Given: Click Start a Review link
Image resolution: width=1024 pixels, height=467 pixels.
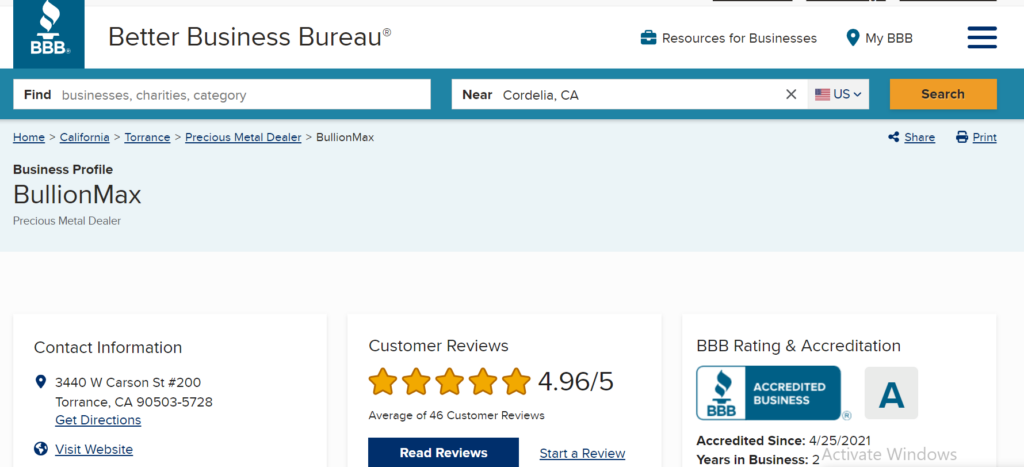Looking at the screenshot, I should pos(583,453).
